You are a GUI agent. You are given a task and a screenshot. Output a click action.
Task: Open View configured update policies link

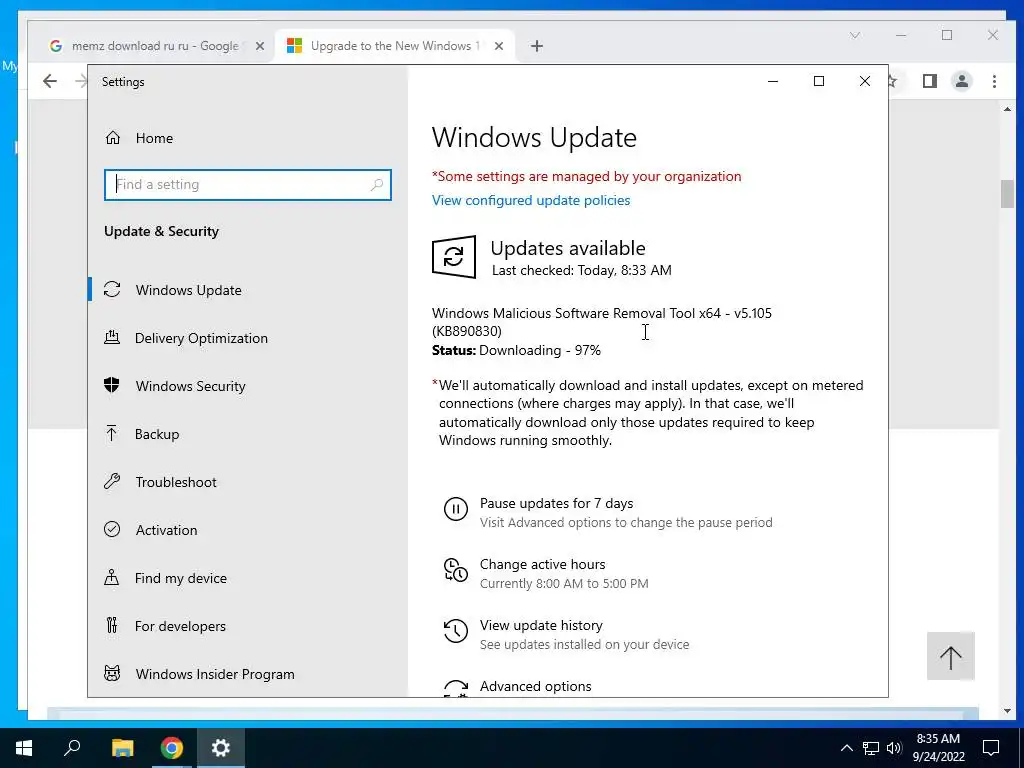coord(531,200)
